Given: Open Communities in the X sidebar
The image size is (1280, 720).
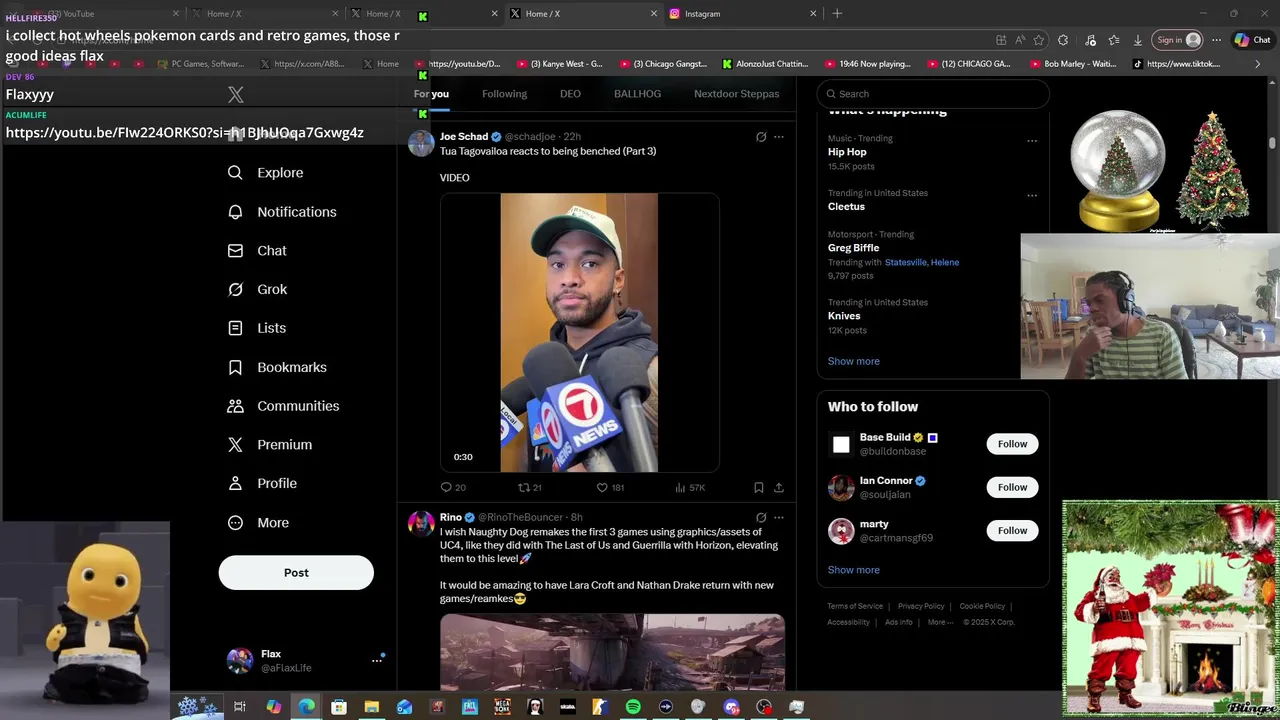Looking at the screenshot, I should pyautogui.click(x=283, y=406).
